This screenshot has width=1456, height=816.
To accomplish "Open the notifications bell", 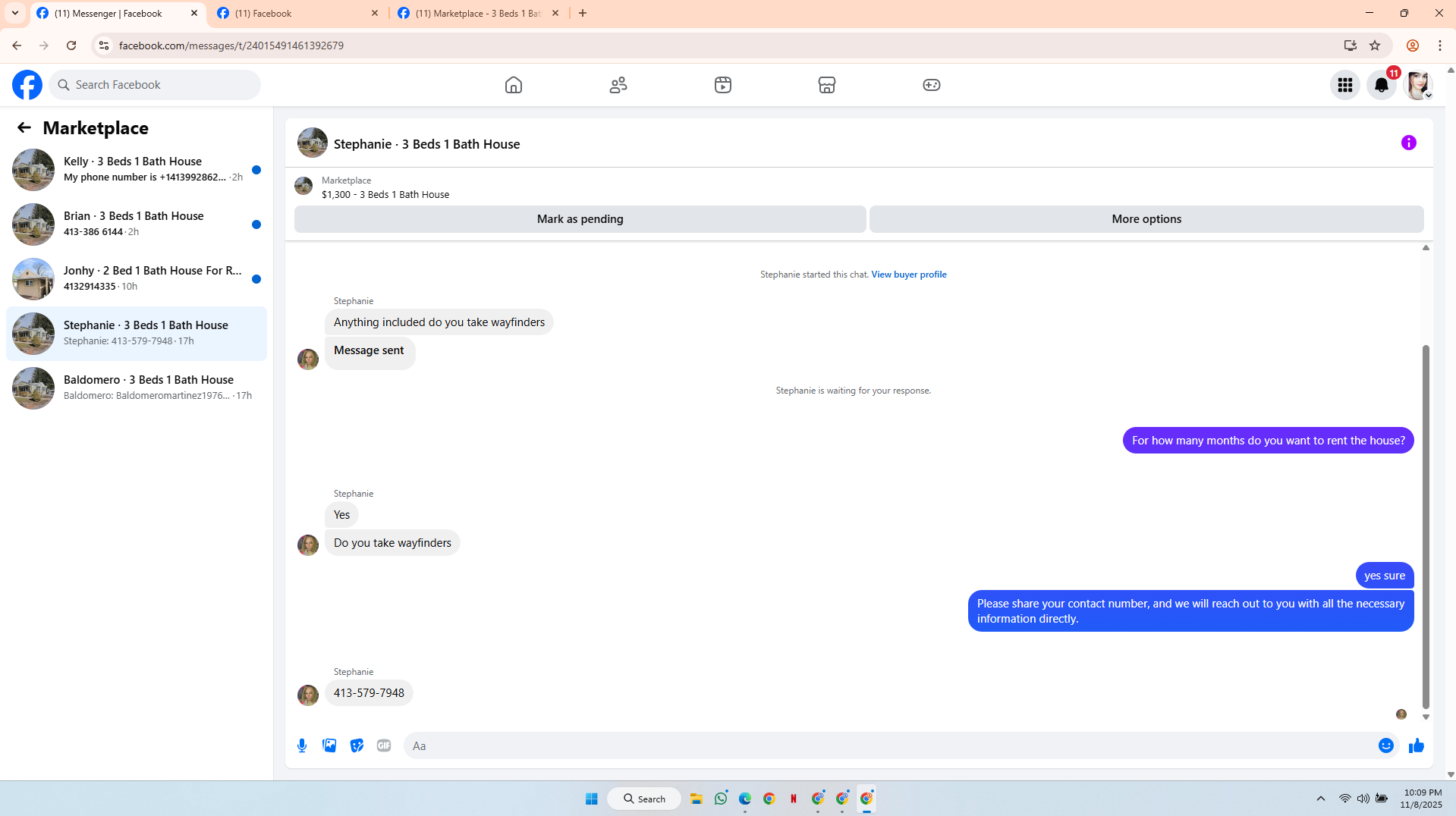I will pyautogui.click(x=1382, y=85).
